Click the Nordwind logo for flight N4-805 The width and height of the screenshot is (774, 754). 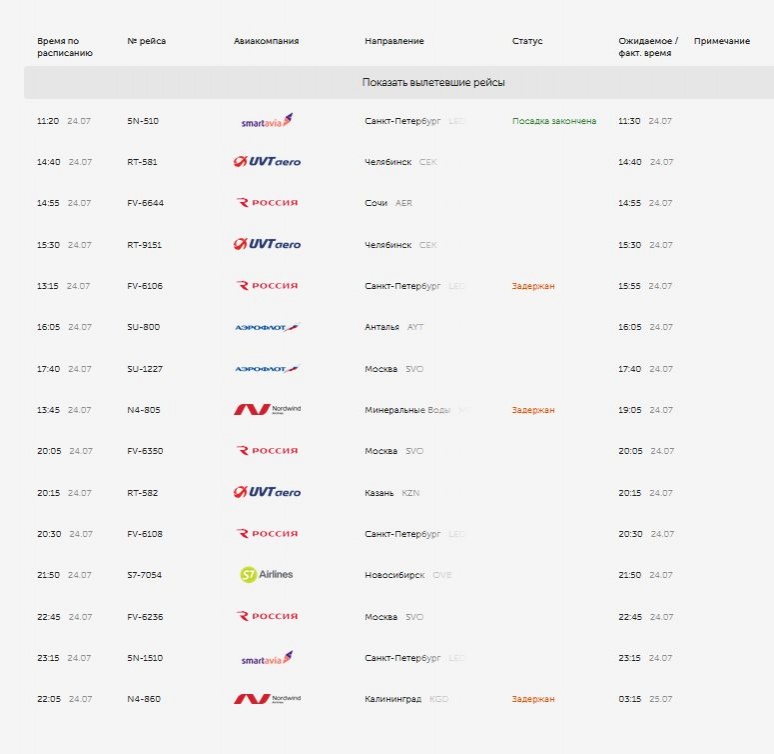(x=267, y=409)
